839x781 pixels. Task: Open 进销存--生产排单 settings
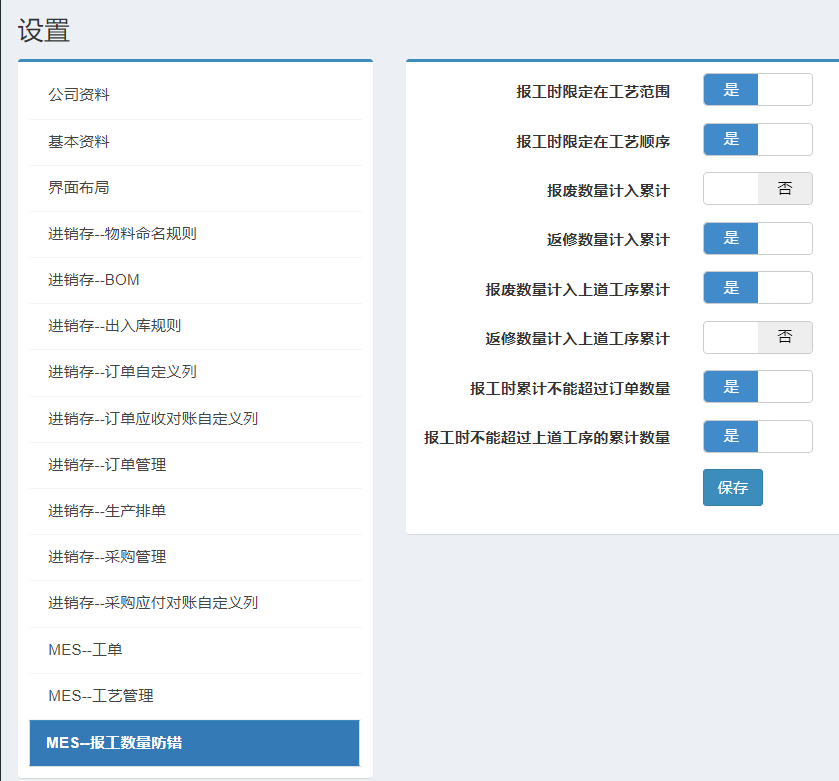[107, 511]
